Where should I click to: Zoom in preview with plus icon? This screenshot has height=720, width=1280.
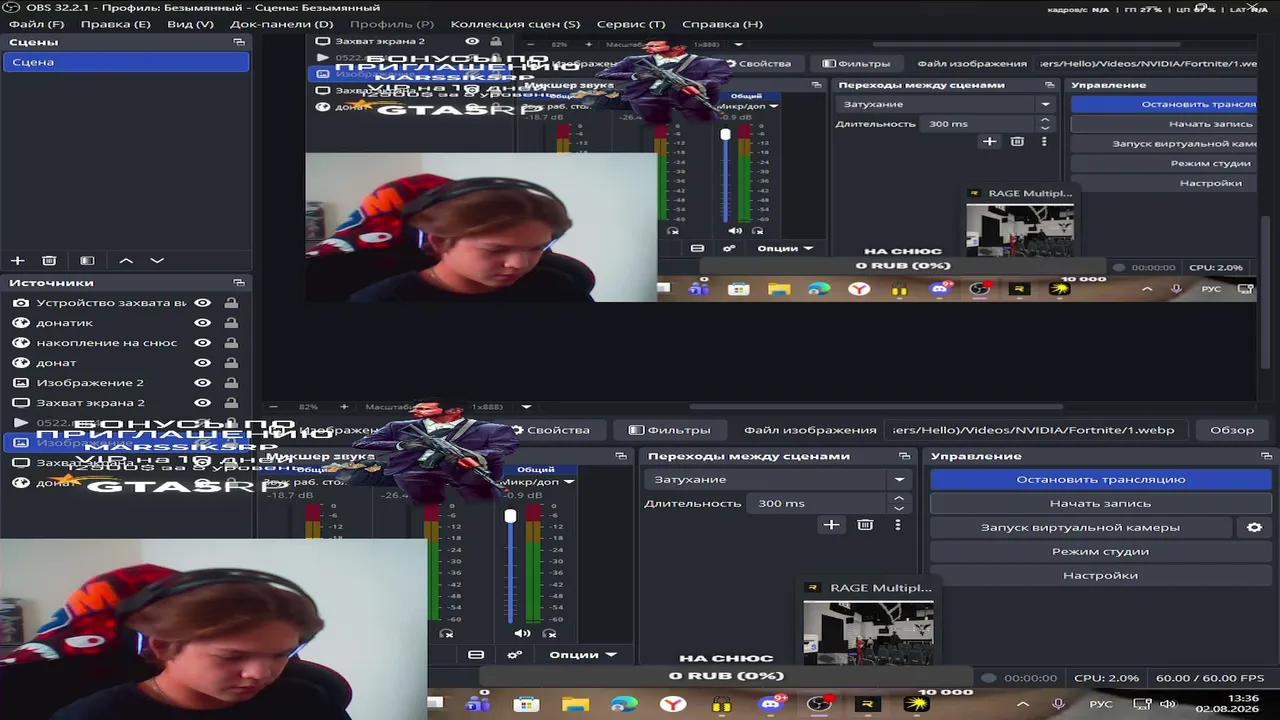(344, 407)
